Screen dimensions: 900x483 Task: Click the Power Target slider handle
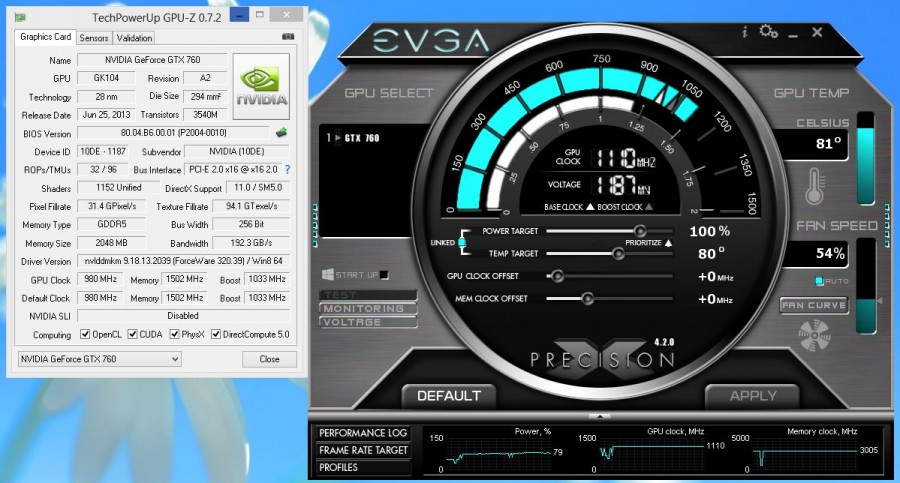click(x=639, y=231)
